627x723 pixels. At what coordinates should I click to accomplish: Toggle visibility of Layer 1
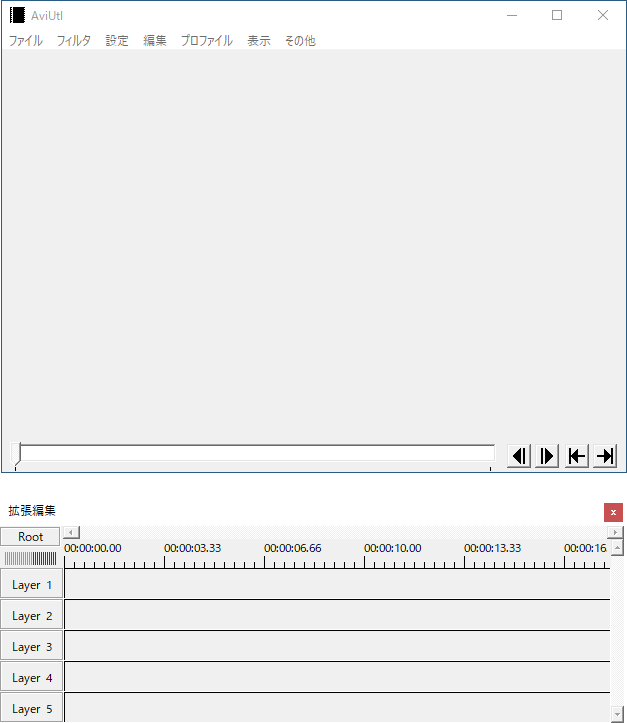click(31, 585)
